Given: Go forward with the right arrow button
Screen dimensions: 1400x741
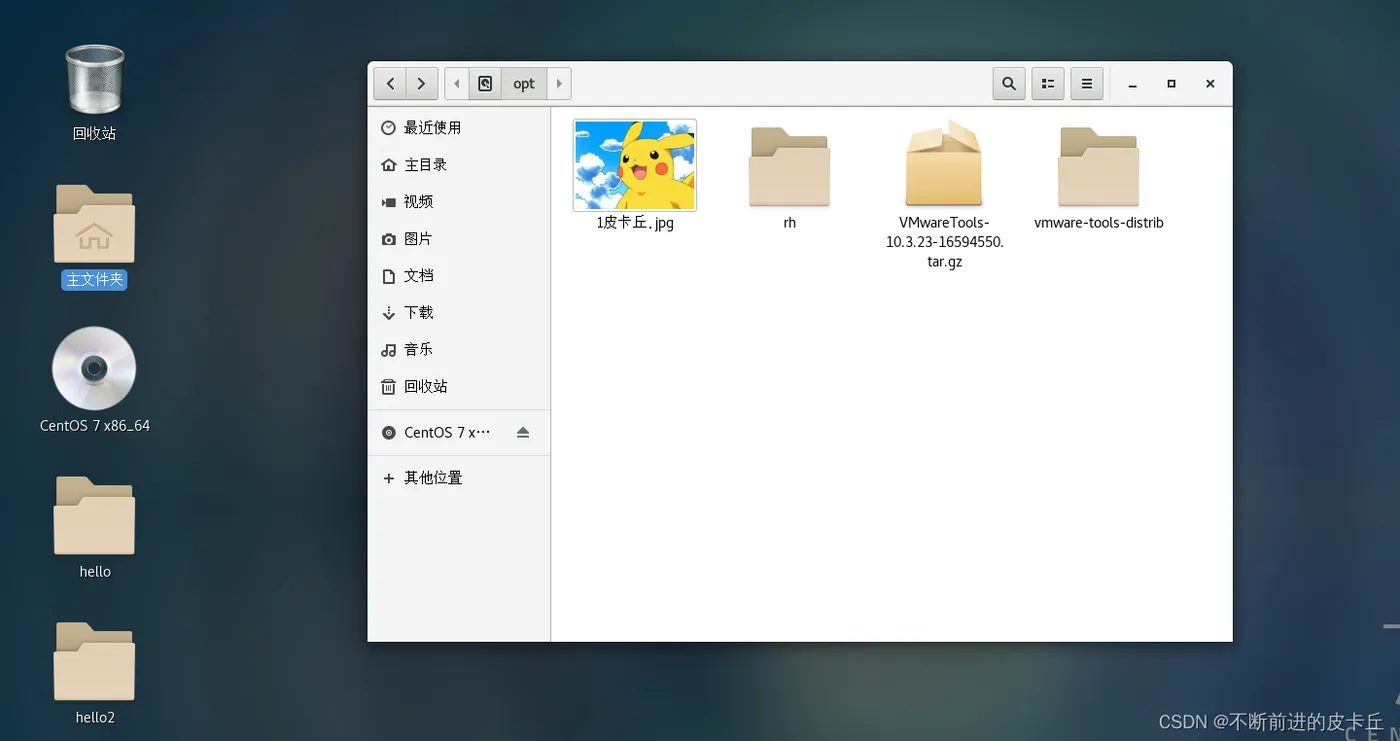Looking at the screenshot, I should [422, 84].
